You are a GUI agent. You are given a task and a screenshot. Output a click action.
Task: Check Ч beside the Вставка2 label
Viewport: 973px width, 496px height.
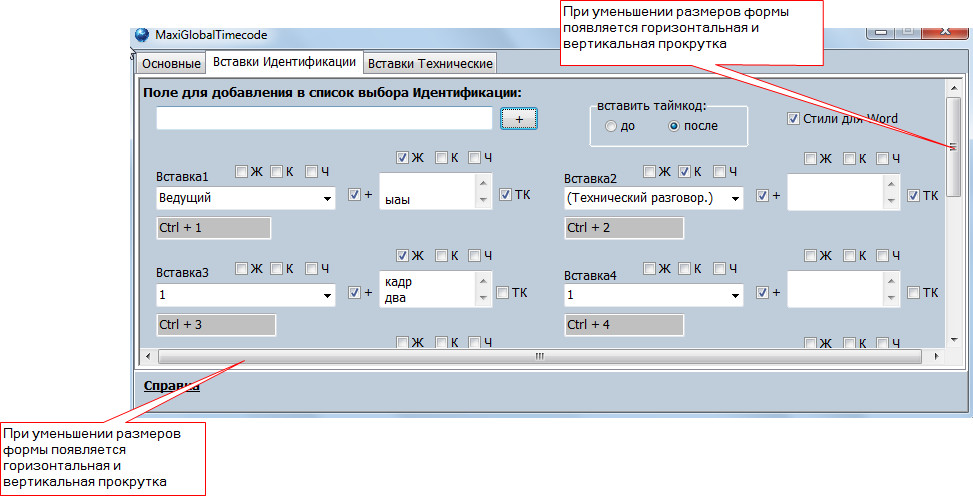click(720, 171)
